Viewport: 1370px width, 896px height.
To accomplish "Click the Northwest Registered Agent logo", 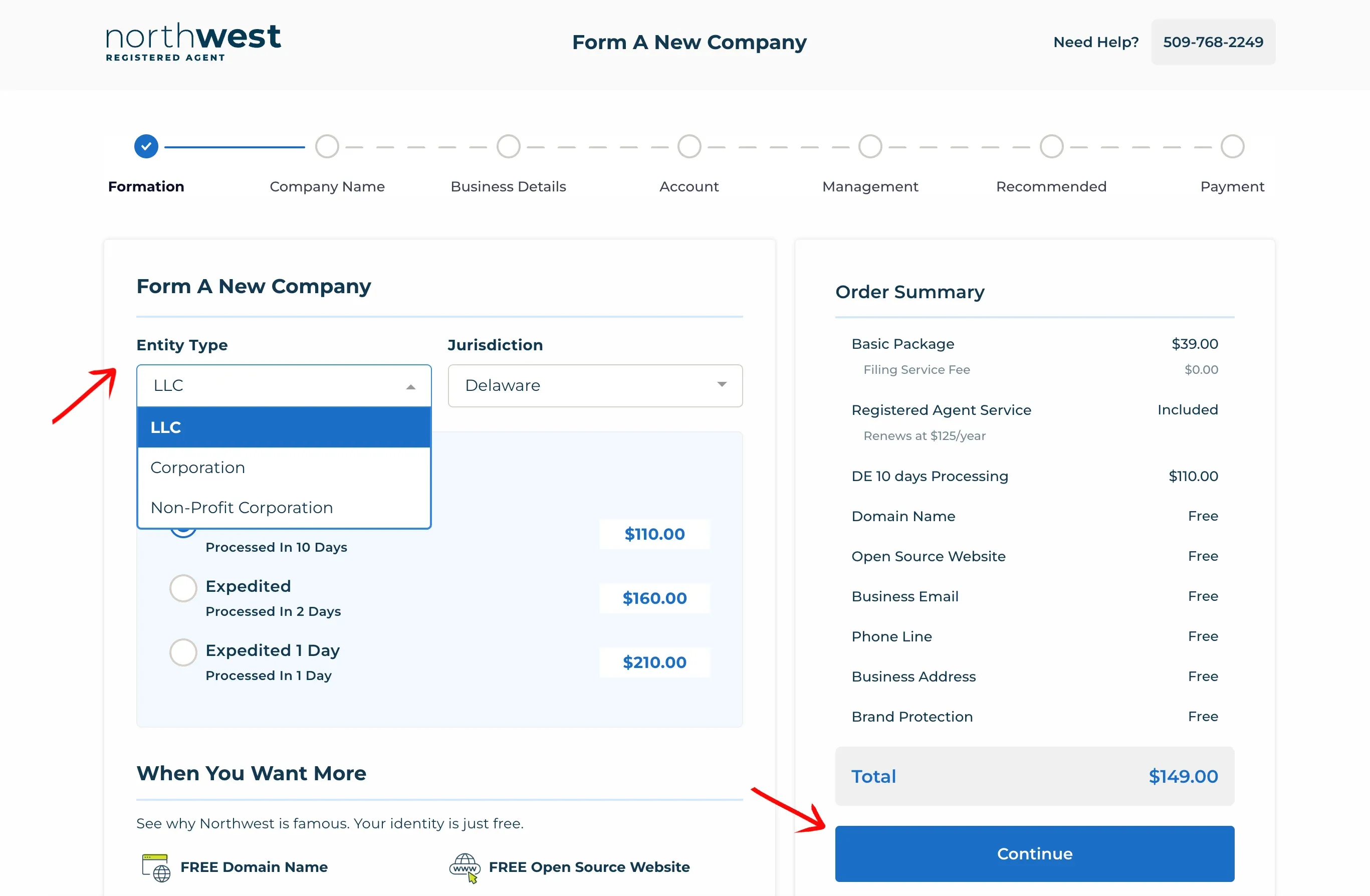I will pyautogui.click(x=193, y=42).
